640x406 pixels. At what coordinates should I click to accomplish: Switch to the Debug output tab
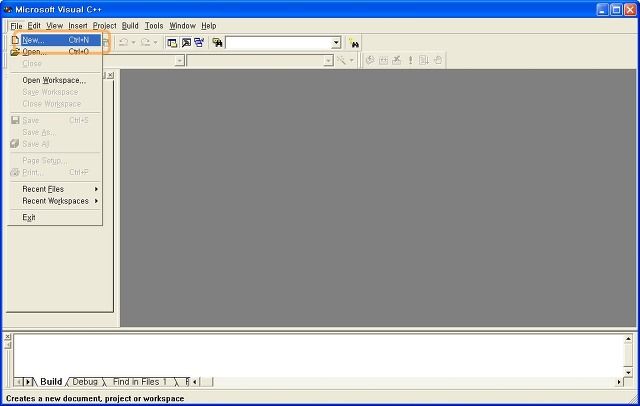tap(85, 382)
